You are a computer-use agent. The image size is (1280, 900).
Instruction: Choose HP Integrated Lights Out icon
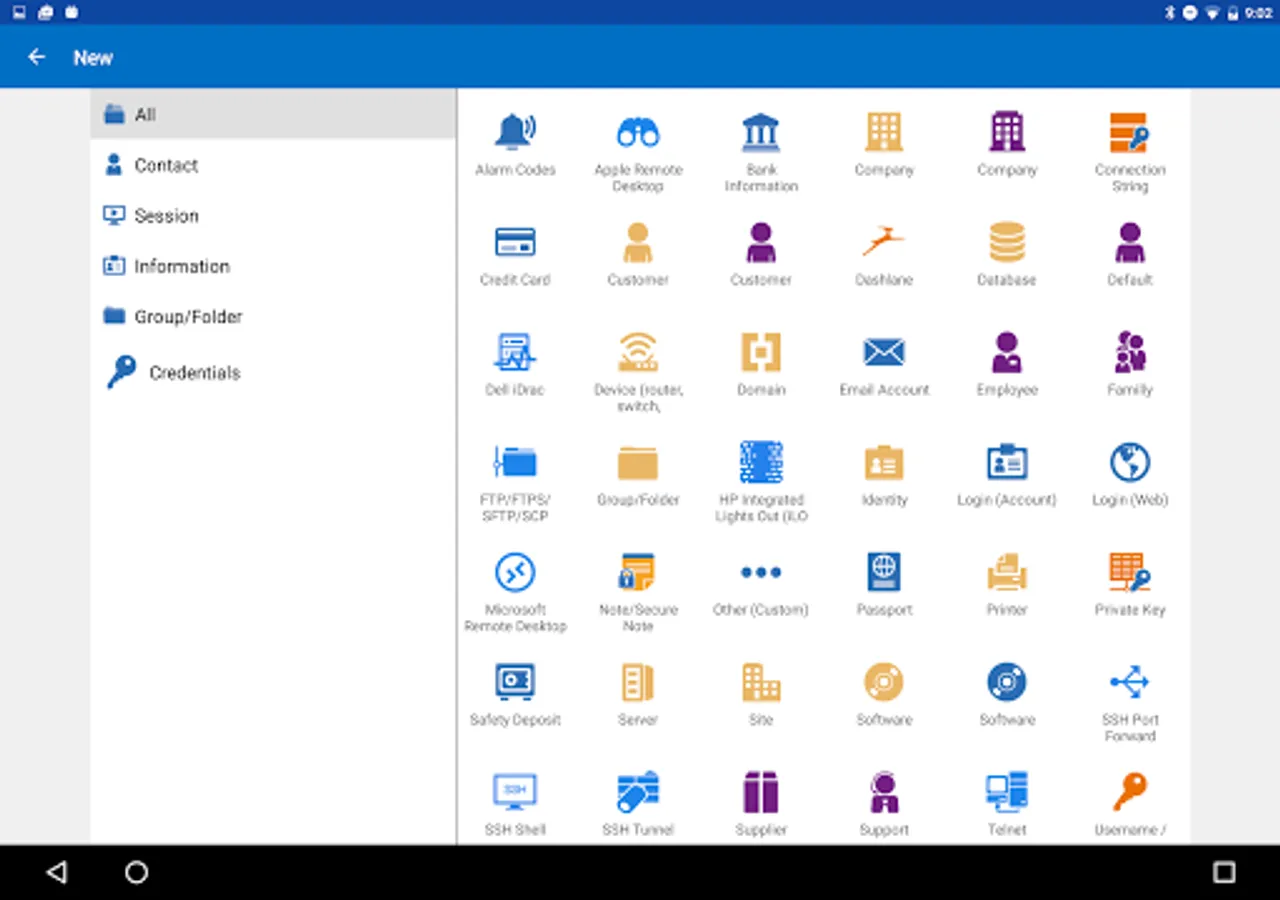click(761, 462)
